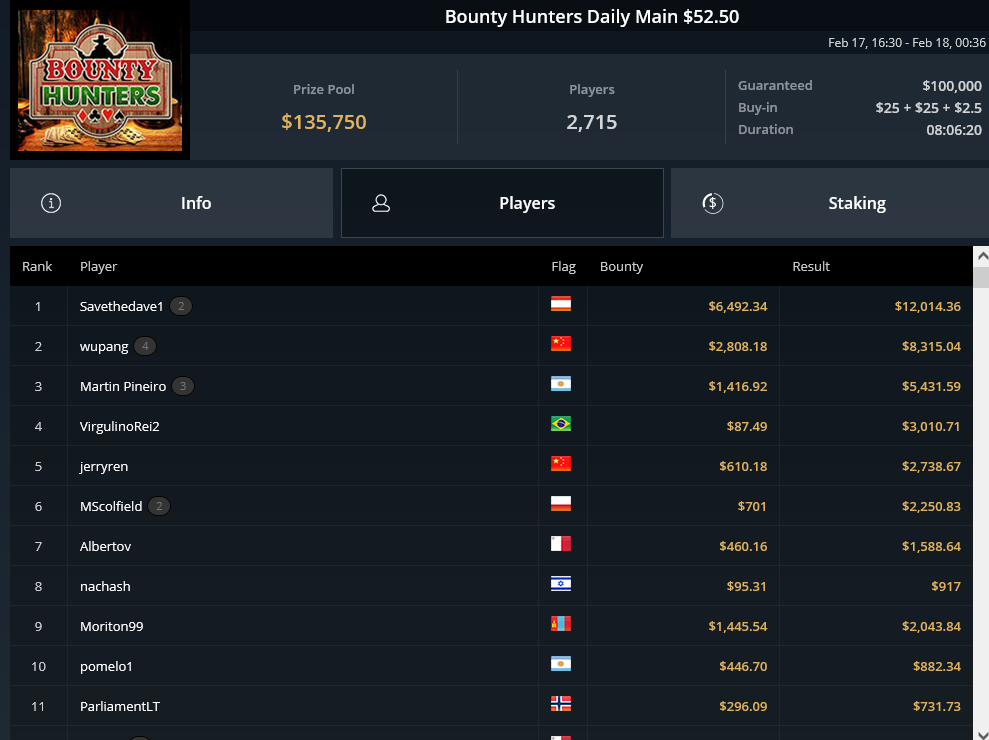Sort by the Bounty column header
Image resolution: width=989 pixels, height=740 pixels.
(x=621, y=266)
